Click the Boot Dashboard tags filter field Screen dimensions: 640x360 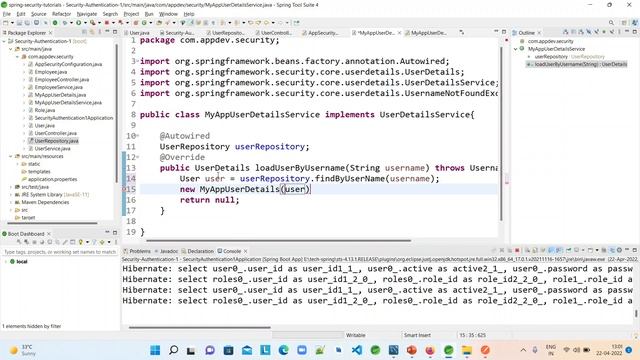tap(60, 252)
